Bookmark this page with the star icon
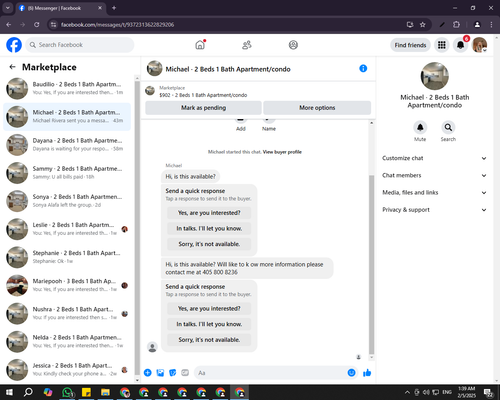The image size is (500, 400). click(x=423, y=25)
